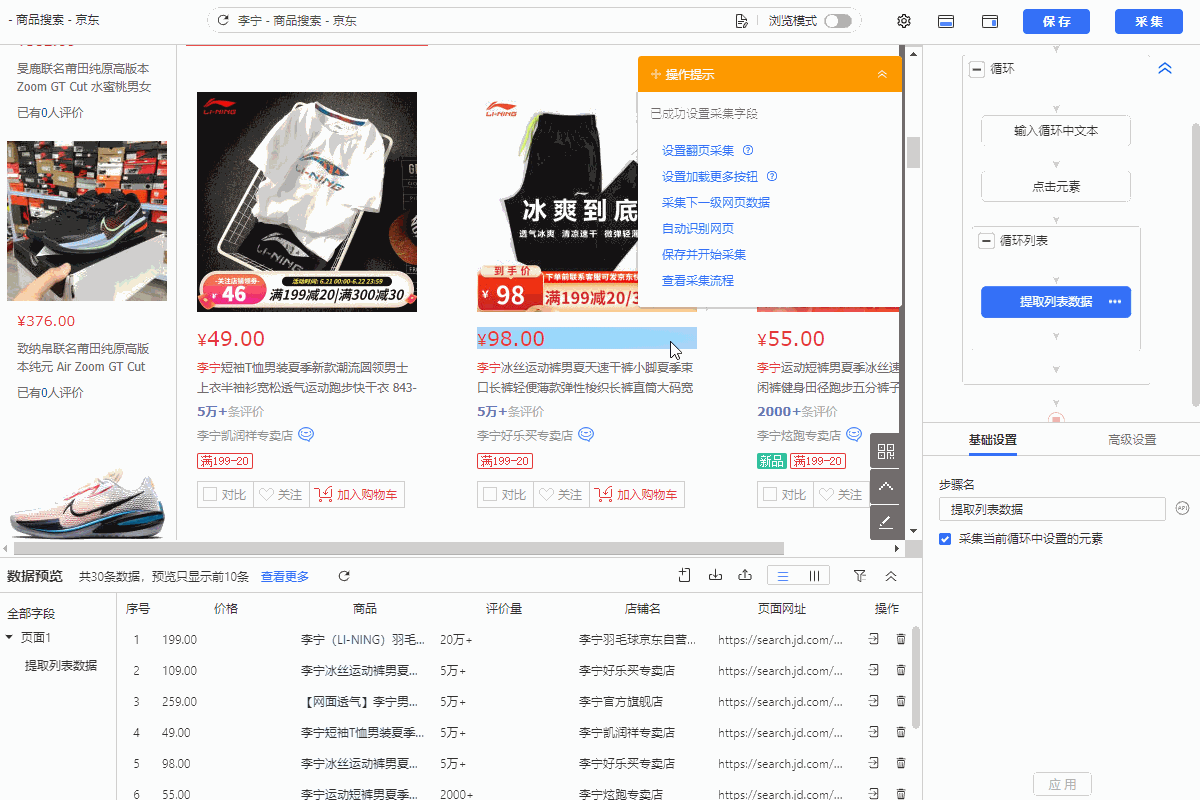Delete row 3 in data preview

901,701
